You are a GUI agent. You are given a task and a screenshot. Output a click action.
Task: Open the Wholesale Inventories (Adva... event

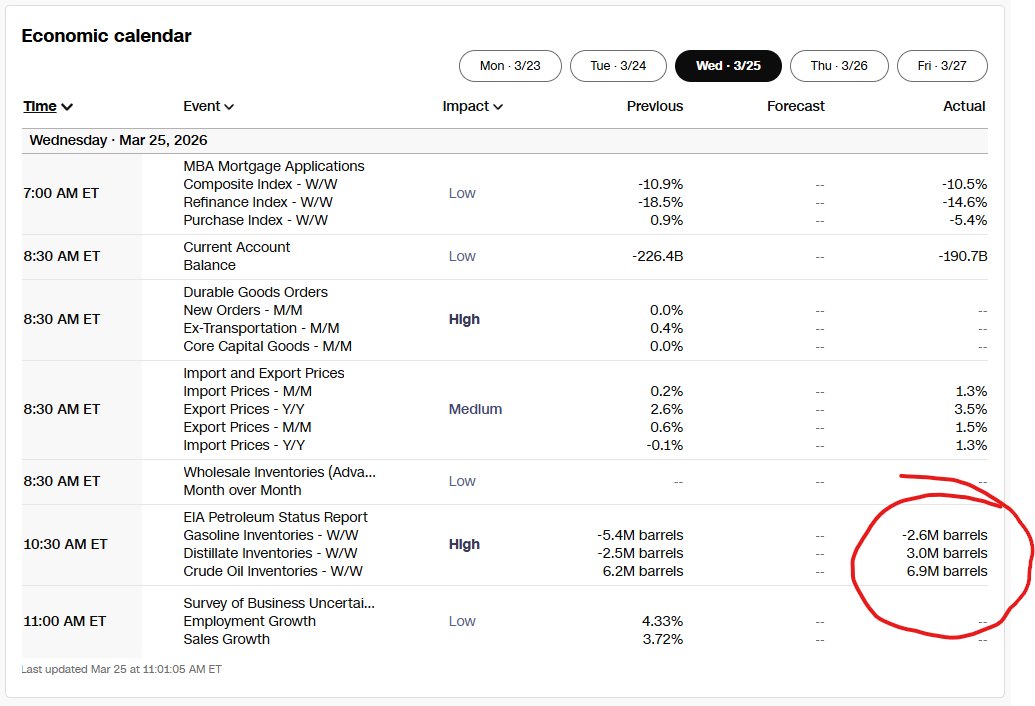tap(279, 472)
